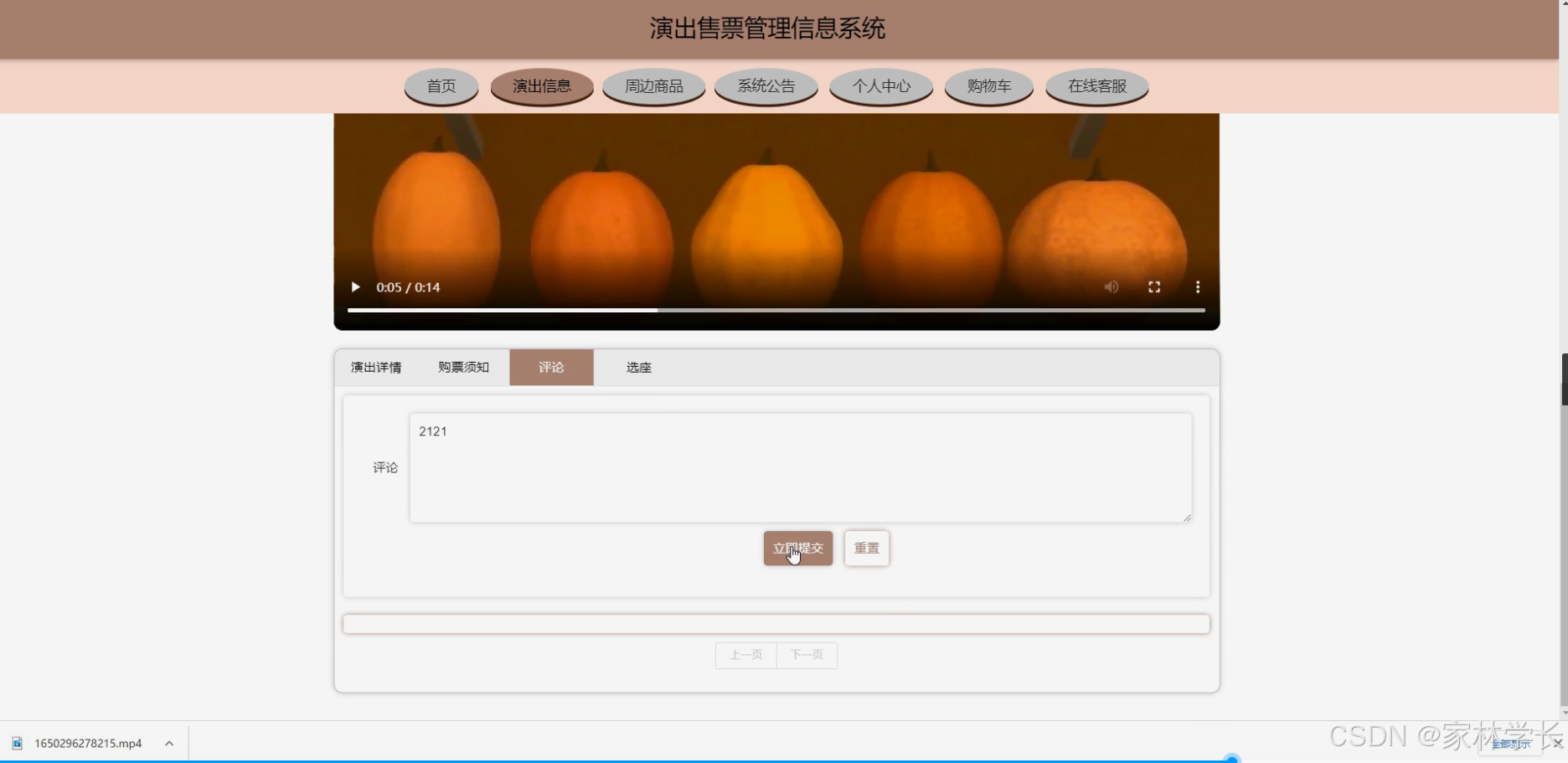Go to 首页 navigation item

tap(441, 86)
